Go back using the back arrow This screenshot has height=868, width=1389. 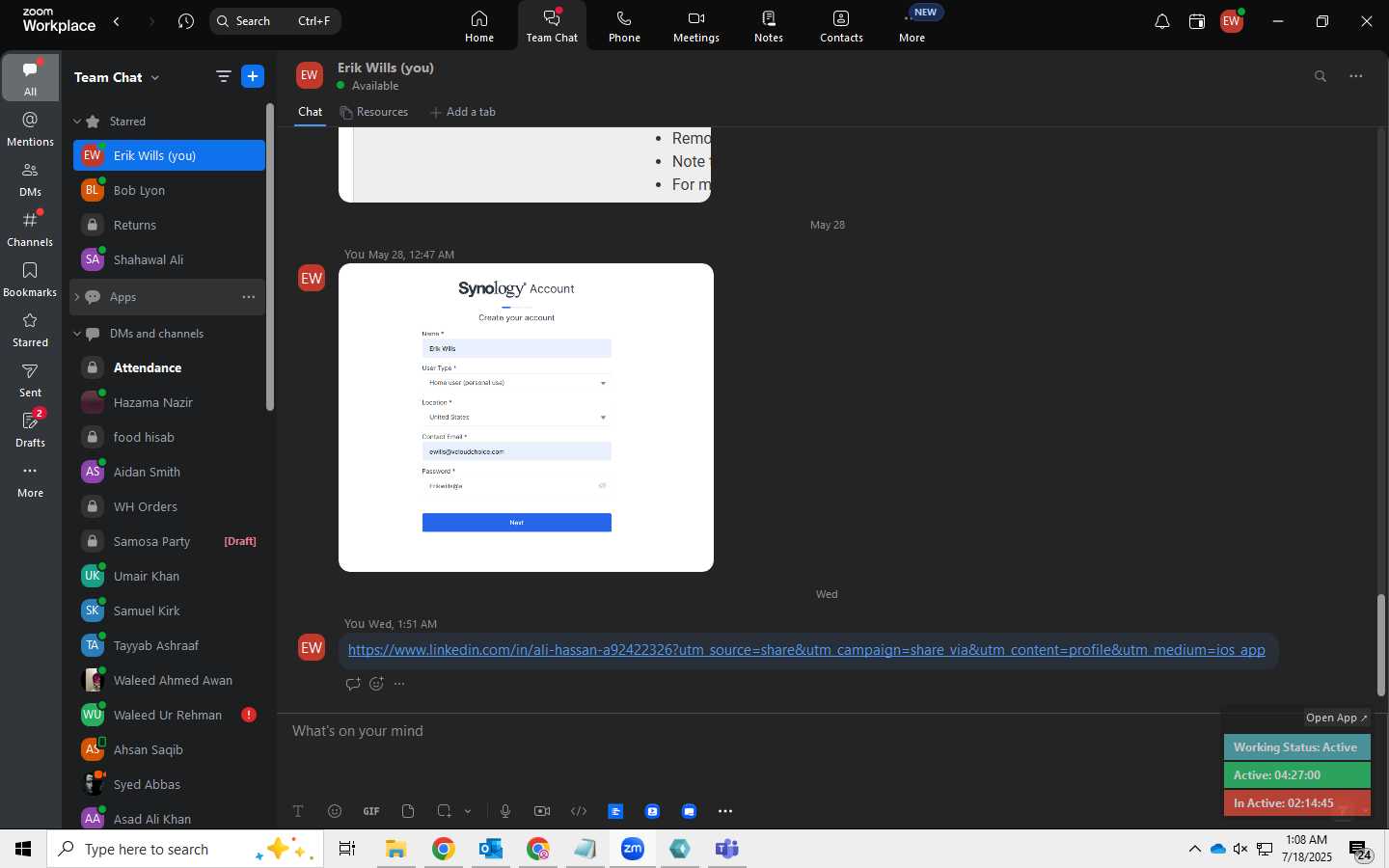[x=117, y=21]
